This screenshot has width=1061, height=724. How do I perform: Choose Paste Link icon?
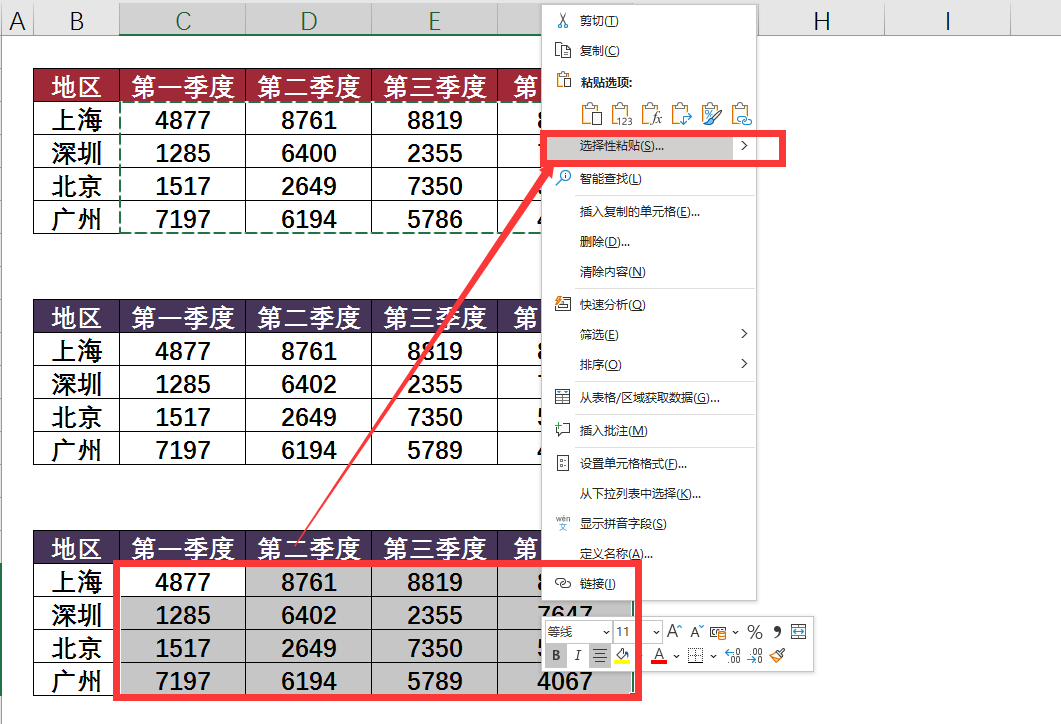[742, 114]
